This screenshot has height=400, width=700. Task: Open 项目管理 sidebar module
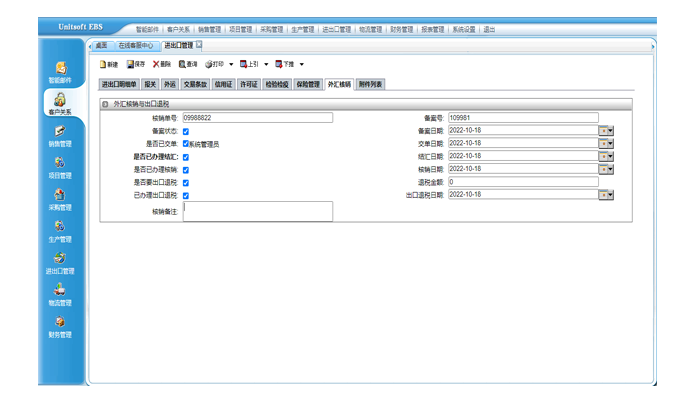(x=60, y=168)
